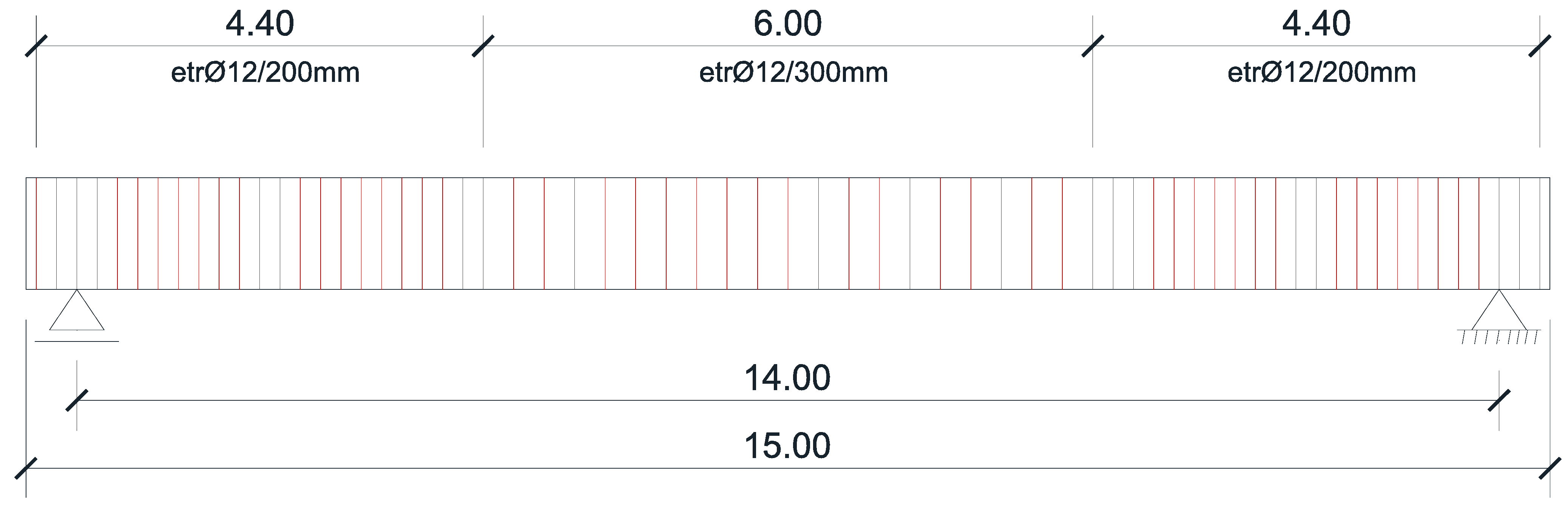Click the right 4.40 dimension value
This screenshot has height=509, width=1568.
click(x=1316, y=25)
